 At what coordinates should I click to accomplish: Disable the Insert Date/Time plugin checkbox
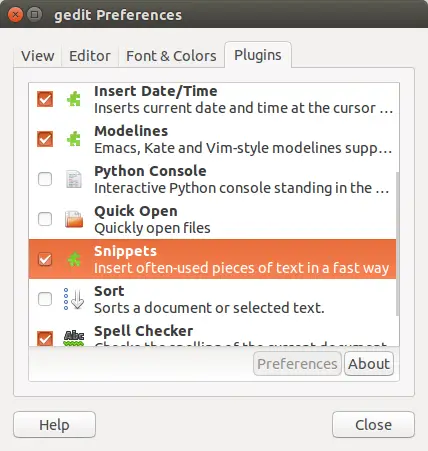coord(45,99)
